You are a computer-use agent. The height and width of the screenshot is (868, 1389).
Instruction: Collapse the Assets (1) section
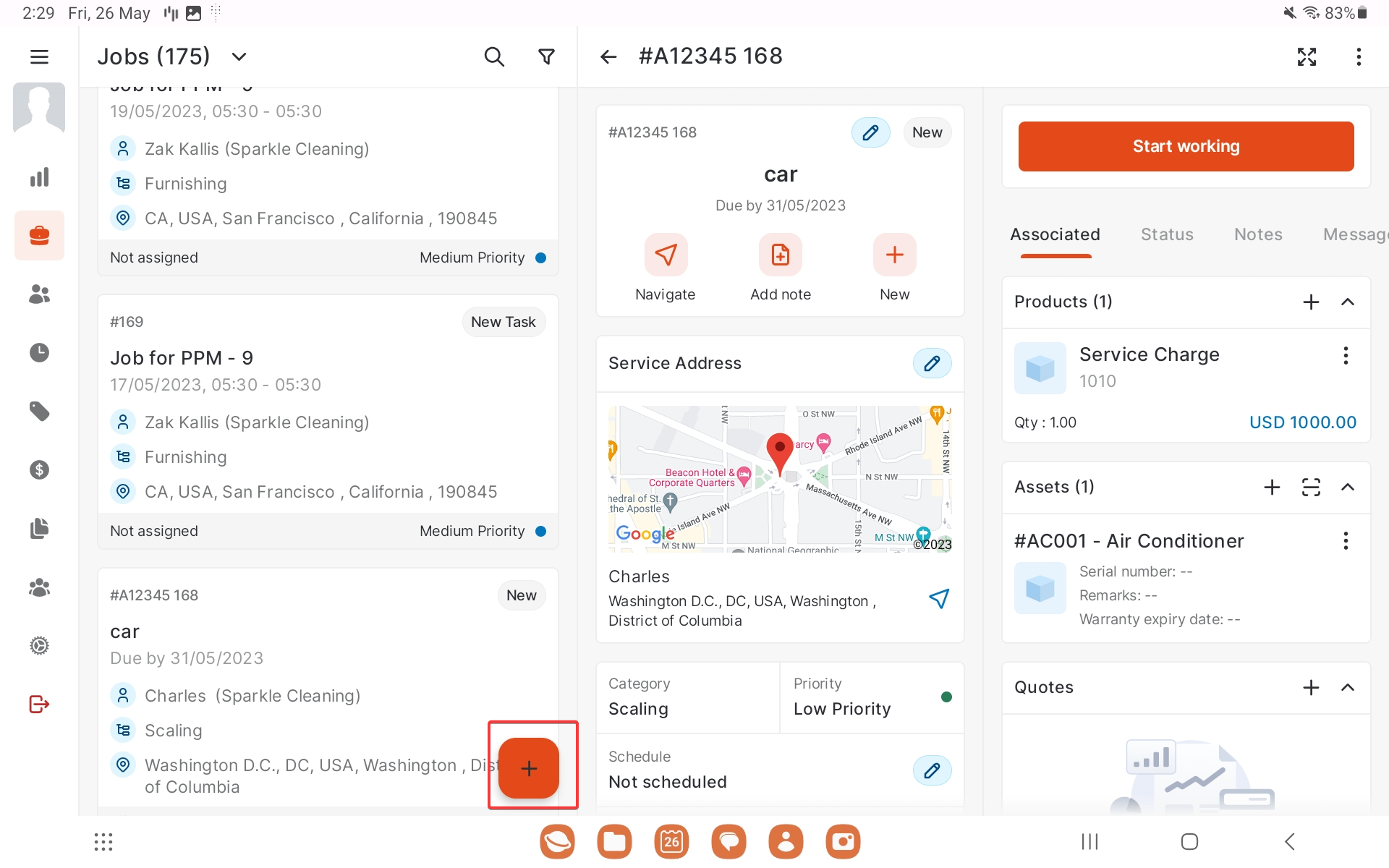(x=1347, y=487)
